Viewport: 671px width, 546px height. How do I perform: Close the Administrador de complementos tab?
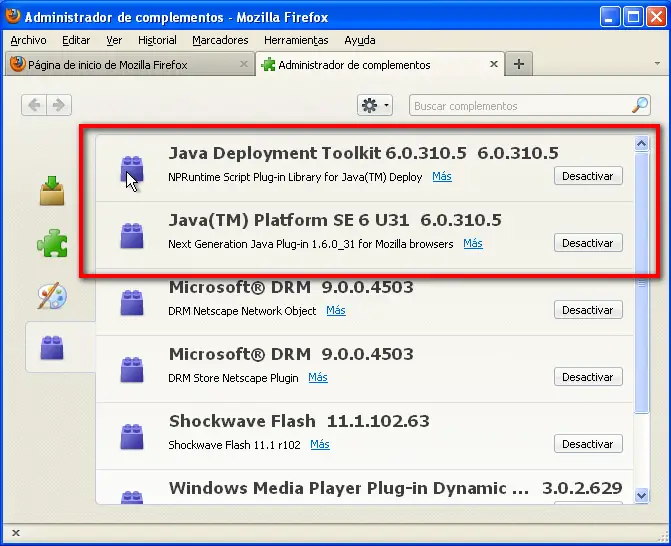[494, 64]
